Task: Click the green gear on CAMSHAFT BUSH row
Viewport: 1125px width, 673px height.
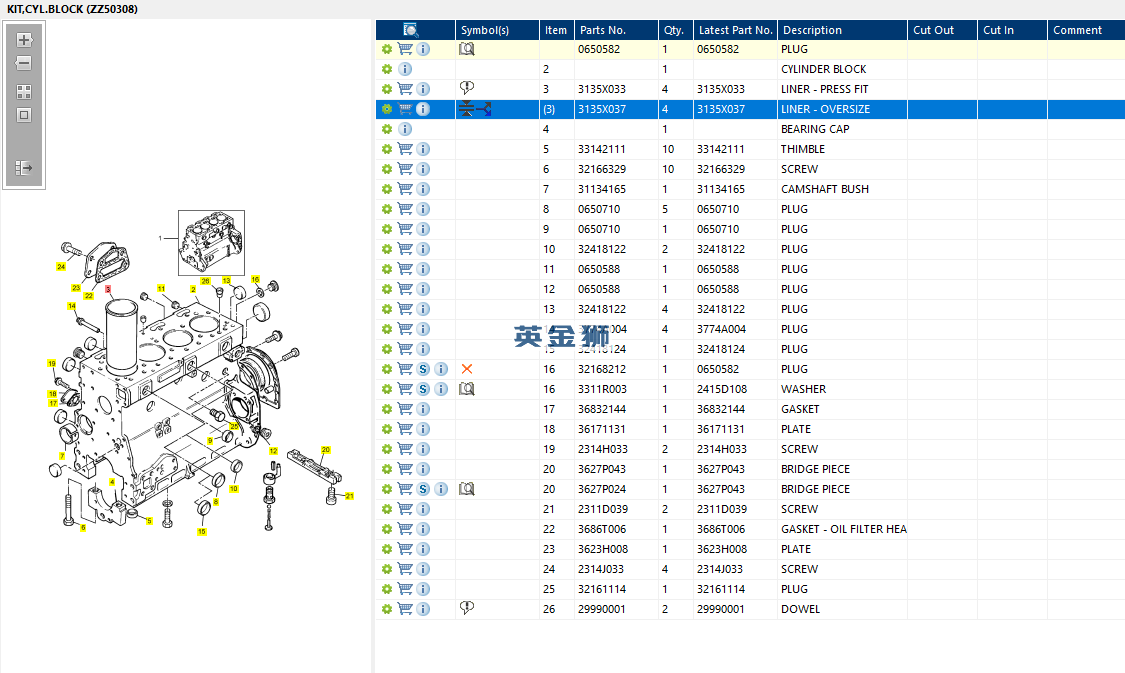Action: 387,189
